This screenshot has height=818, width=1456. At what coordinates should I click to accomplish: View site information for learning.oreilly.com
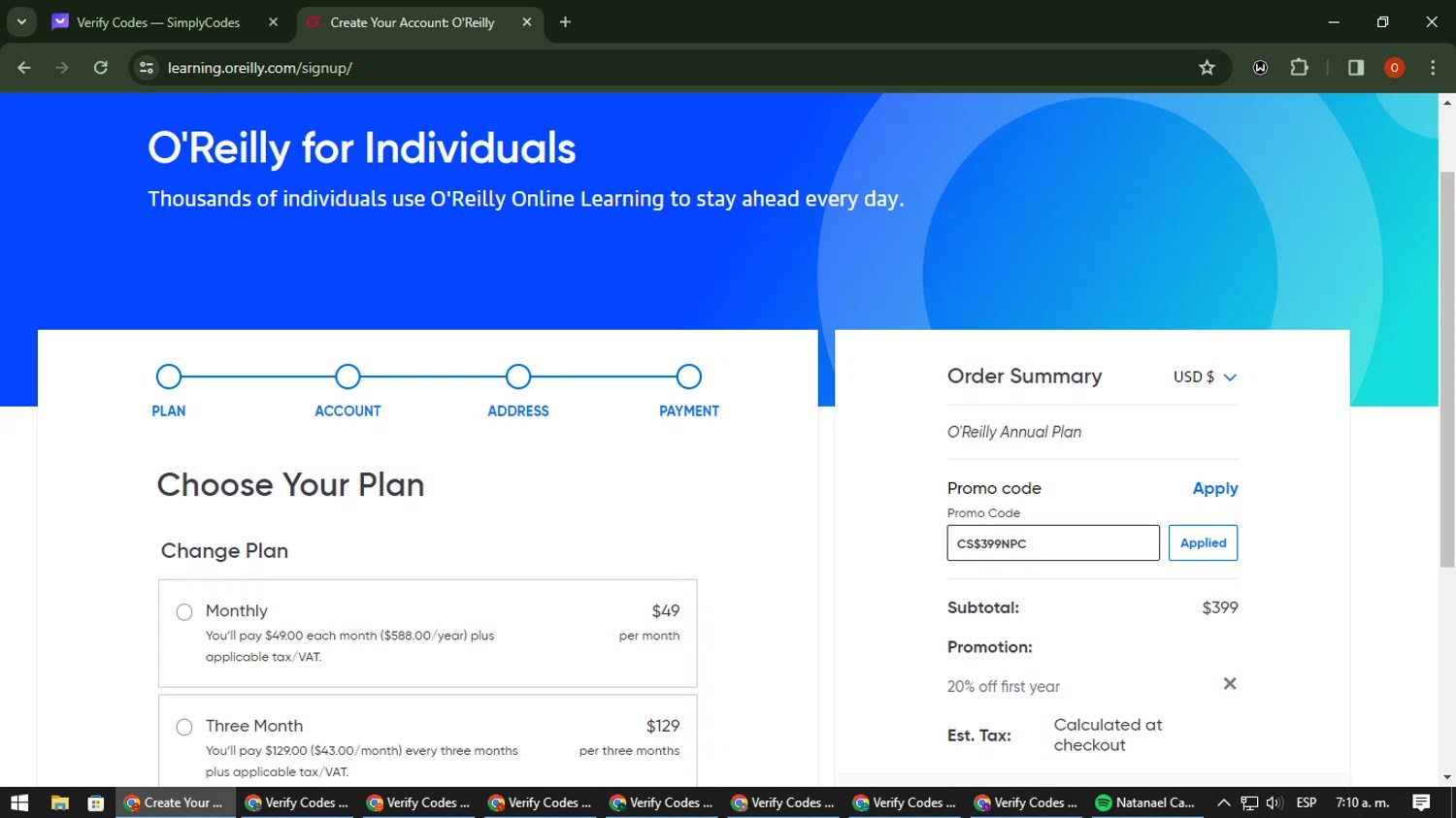(x=147, y=68)
